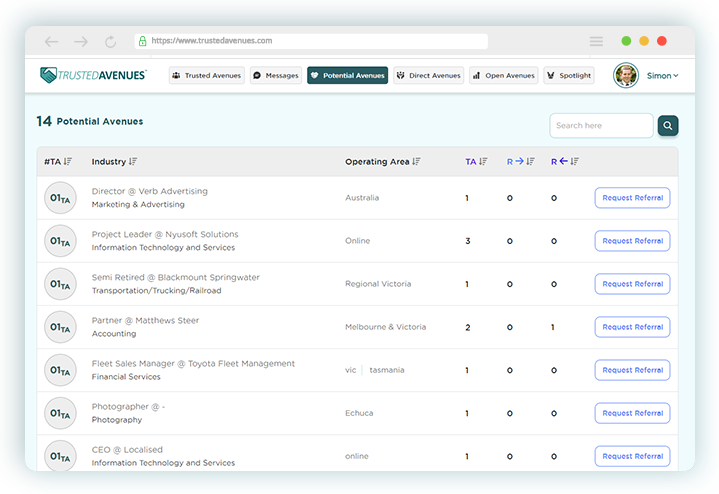Image resolution: width=719 pixels, height=494 pixels.
Task: Select the Potential Avenues tab
Action: tap(348, 75)
